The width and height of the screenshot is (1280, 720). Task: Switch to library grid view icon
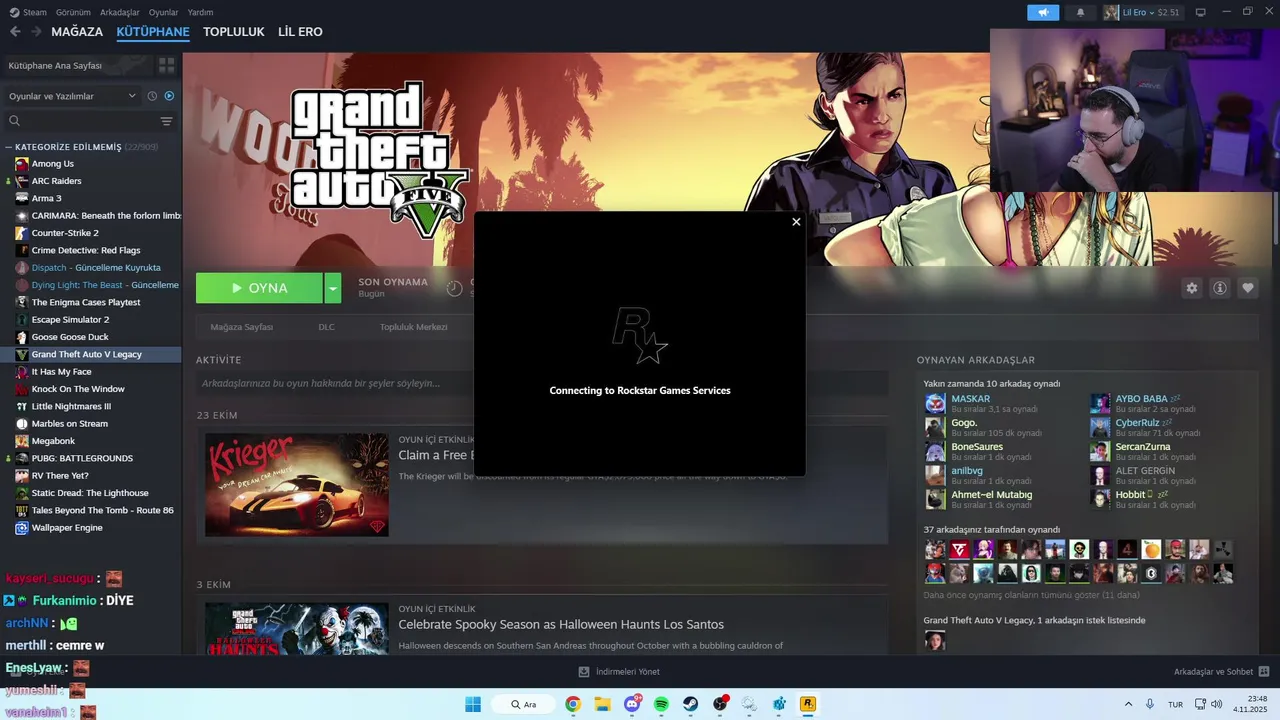point(166,65)
